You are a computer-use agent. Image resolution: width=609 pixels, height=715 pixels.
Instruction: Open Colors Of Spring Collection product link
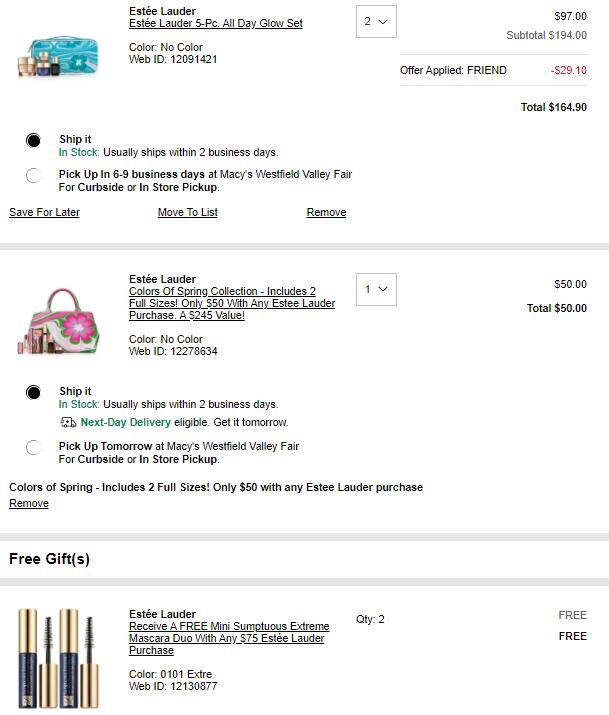point(231,303)
